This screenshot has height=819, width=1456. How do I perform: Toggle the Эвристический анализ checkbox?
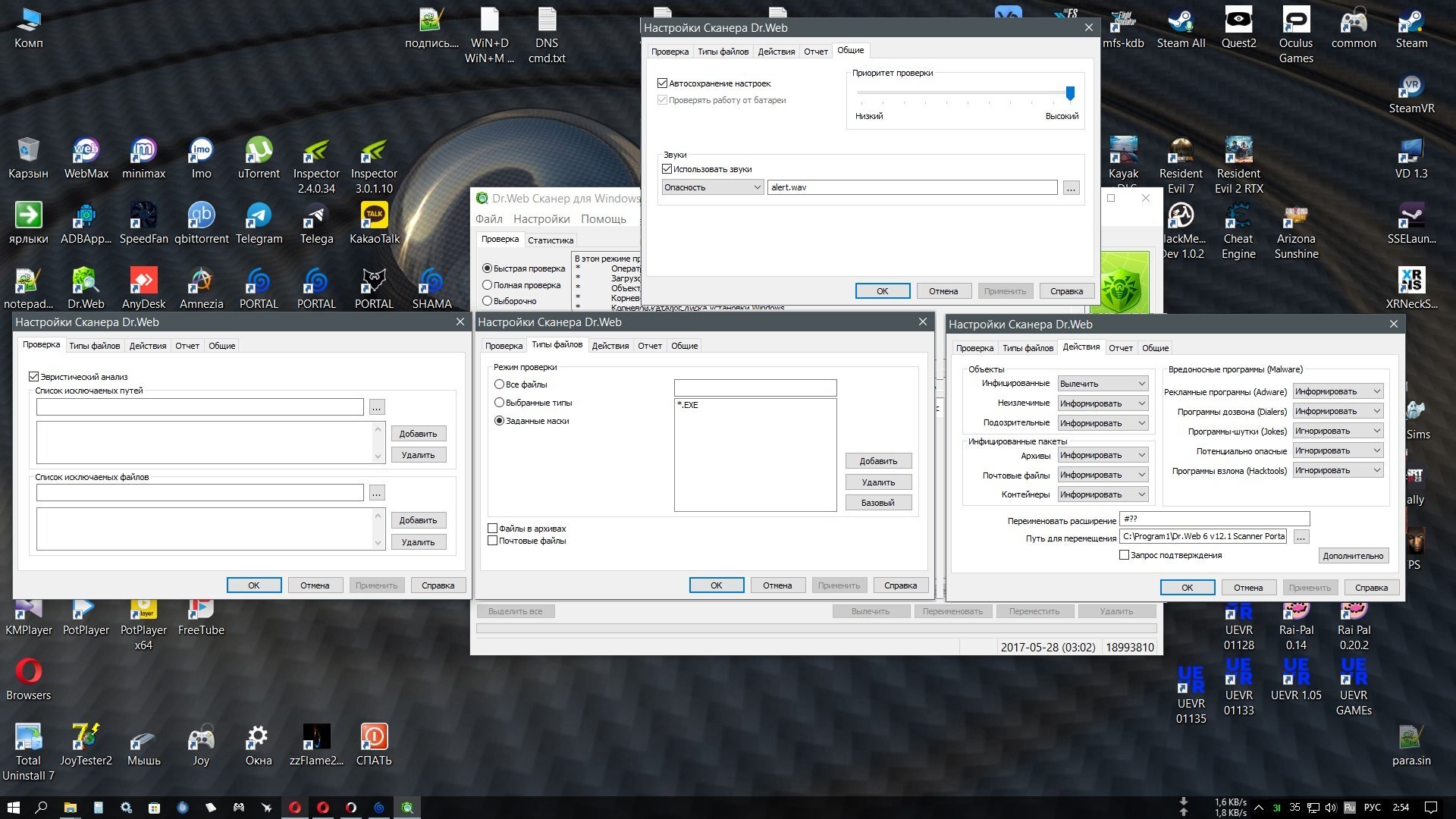pyautogui.click(x=33, y=377)
